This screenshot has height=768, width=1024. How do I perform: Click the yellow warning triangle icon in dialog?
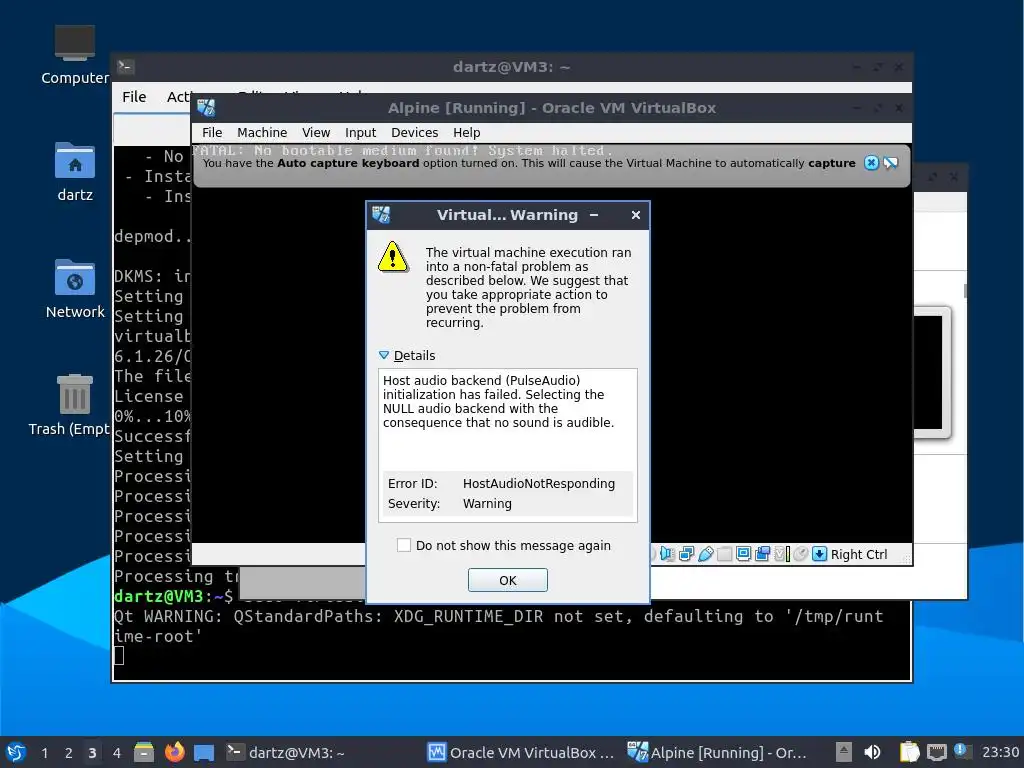coord(393,257)
